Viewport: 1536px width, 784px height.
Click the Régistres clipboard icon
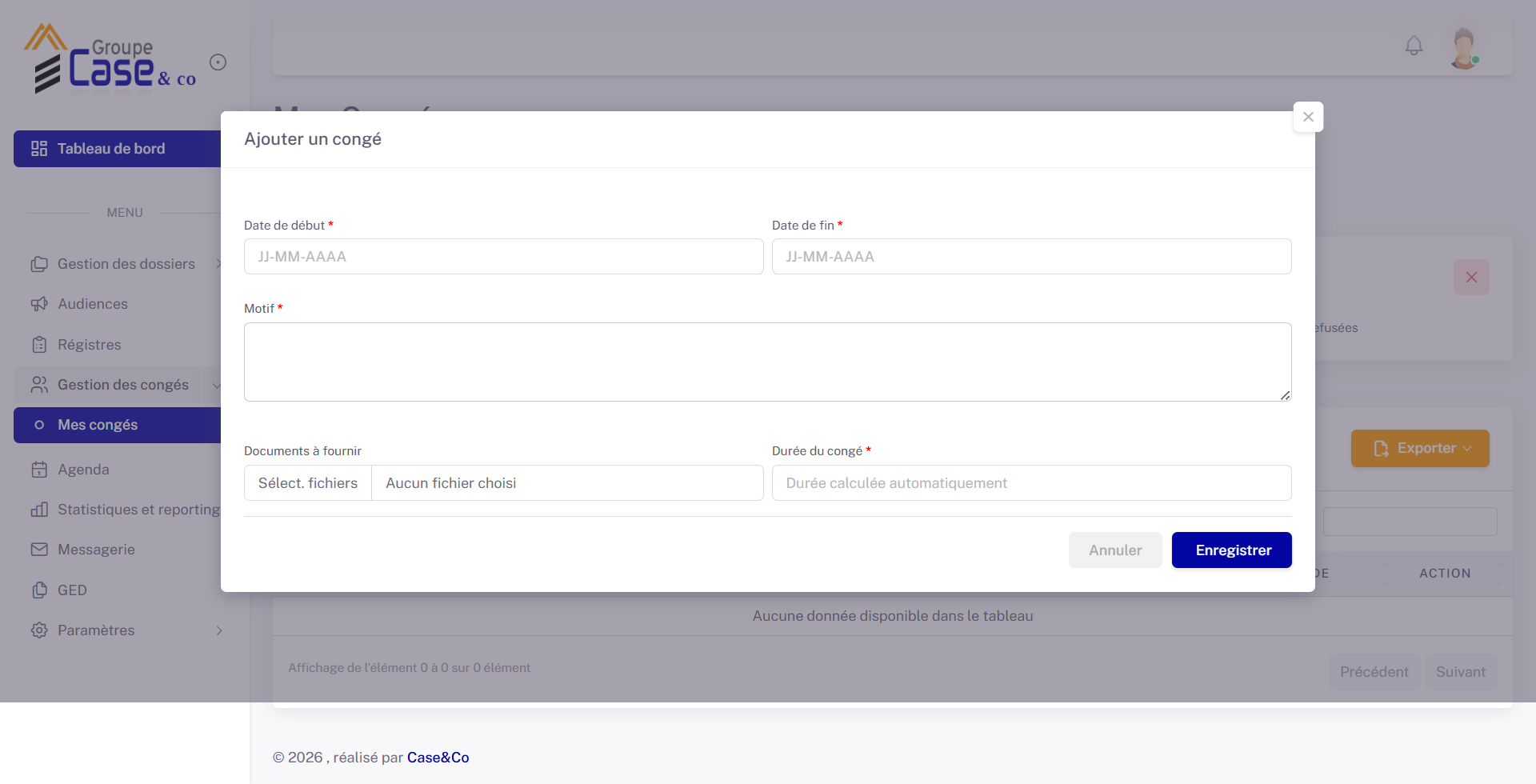click(39, 345)
